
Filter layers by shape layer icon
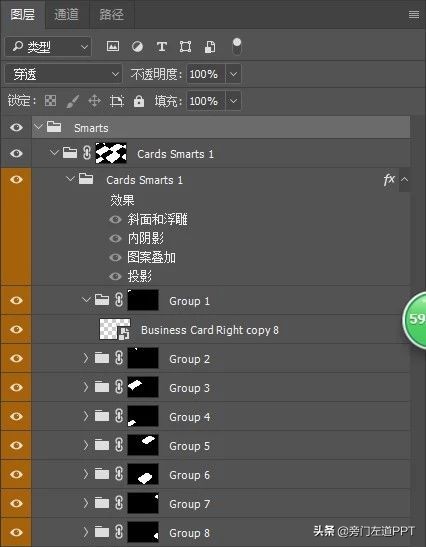185,46
